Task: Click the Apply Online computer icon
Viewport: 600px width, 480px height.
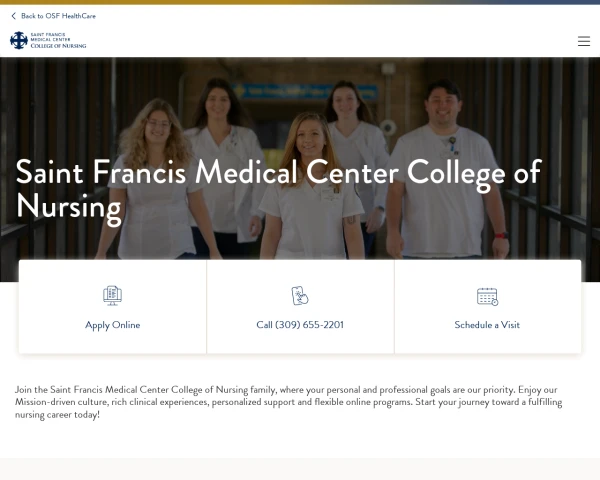Action: [112, 295]
